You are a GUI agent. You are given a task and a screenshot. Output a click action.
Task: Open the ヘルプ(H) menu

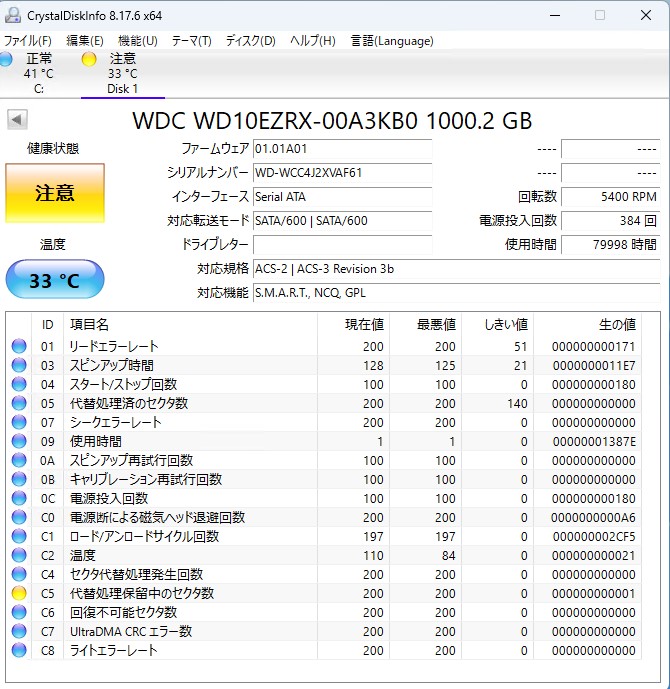click(313, 41)
